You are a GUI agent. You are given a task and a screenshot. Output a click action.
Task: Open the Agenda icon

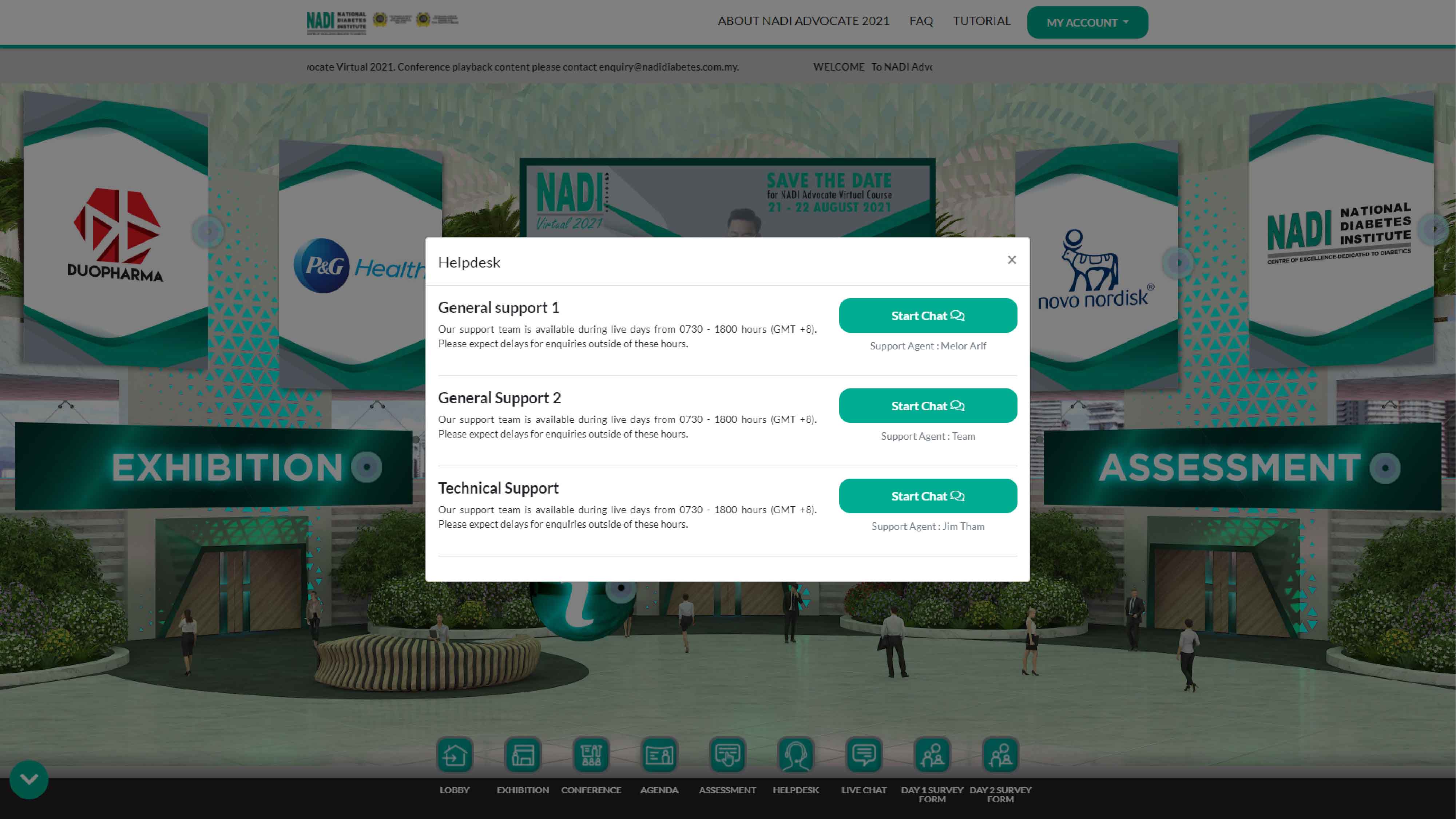[659, 755]
